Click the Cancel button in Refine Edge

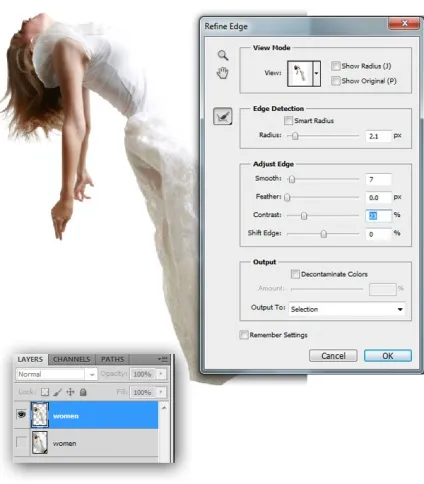tap(333, 356)
